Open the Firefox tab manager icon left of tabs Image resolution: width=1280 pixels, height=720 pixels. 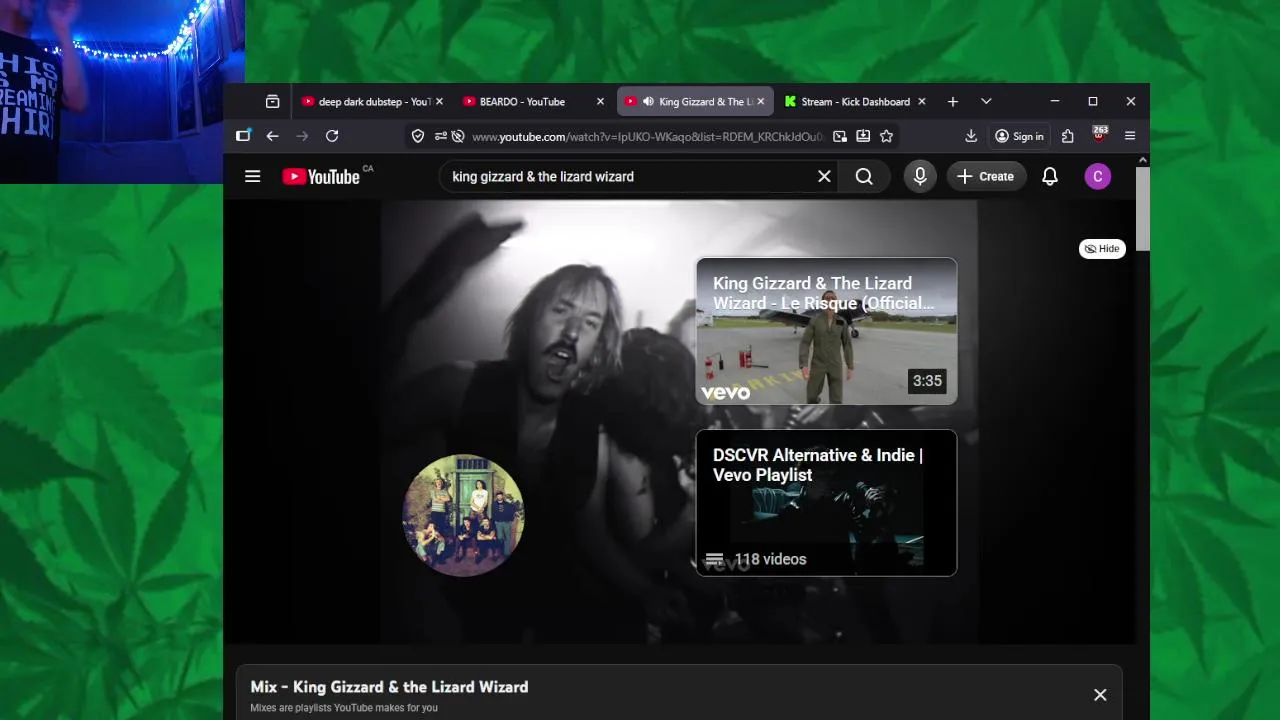272,101
